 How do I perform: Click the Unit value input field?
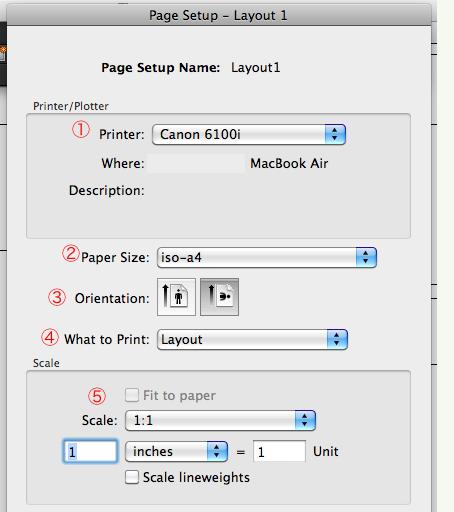pos(279,451)
